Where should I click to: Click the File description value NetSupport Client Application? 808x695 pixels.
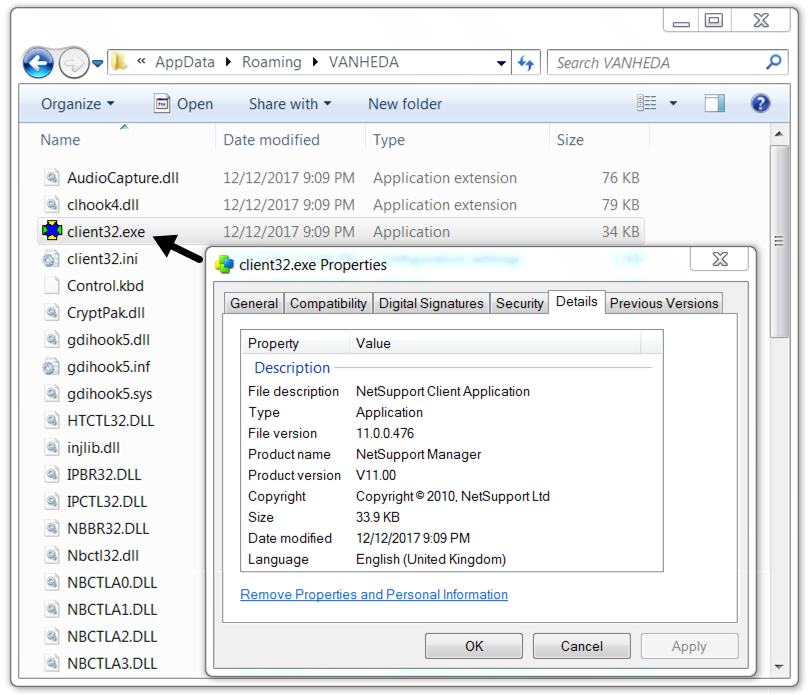tap(443, 392)
